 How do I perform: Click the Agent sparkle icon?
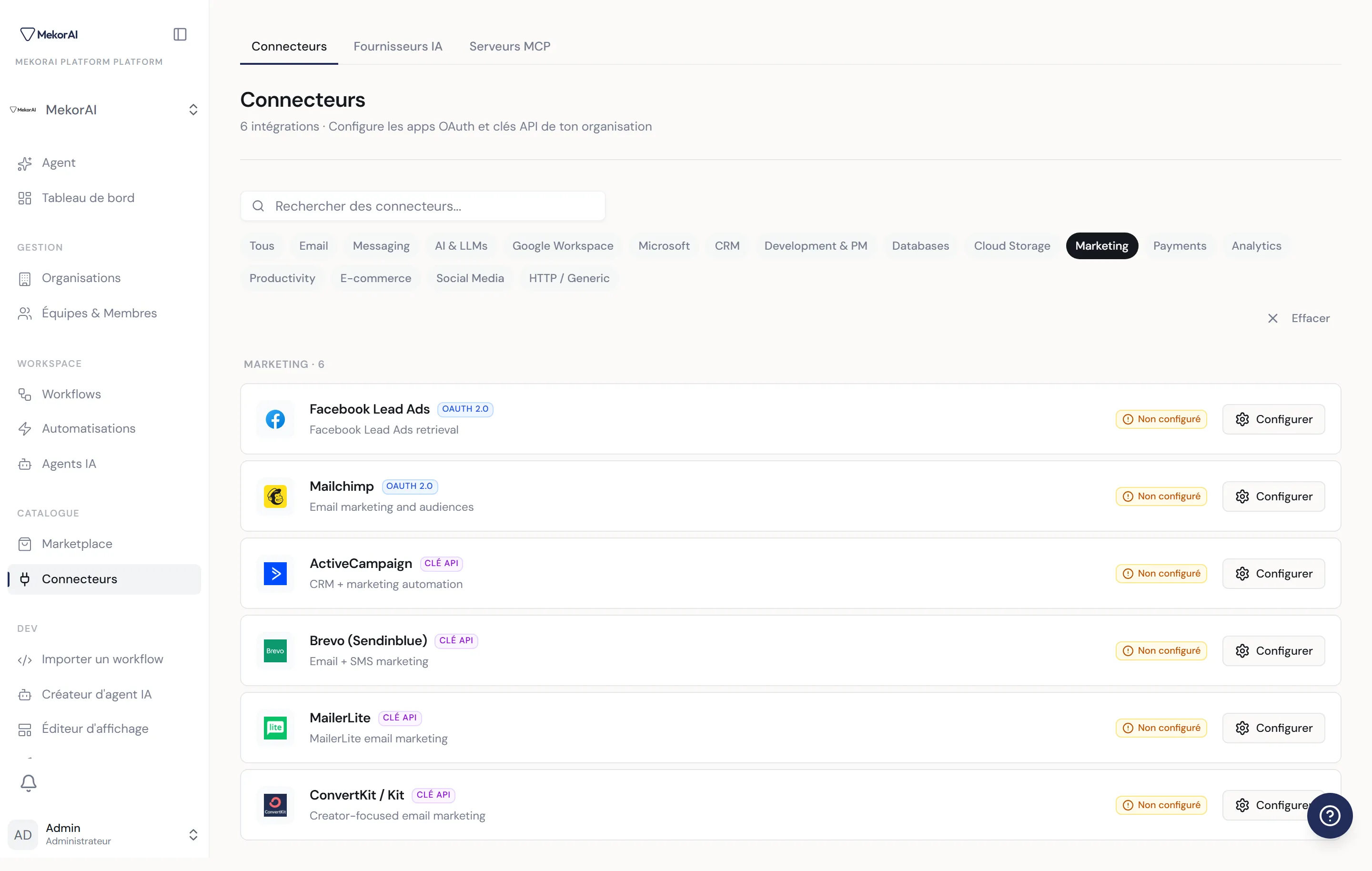(x=24, y=163)
